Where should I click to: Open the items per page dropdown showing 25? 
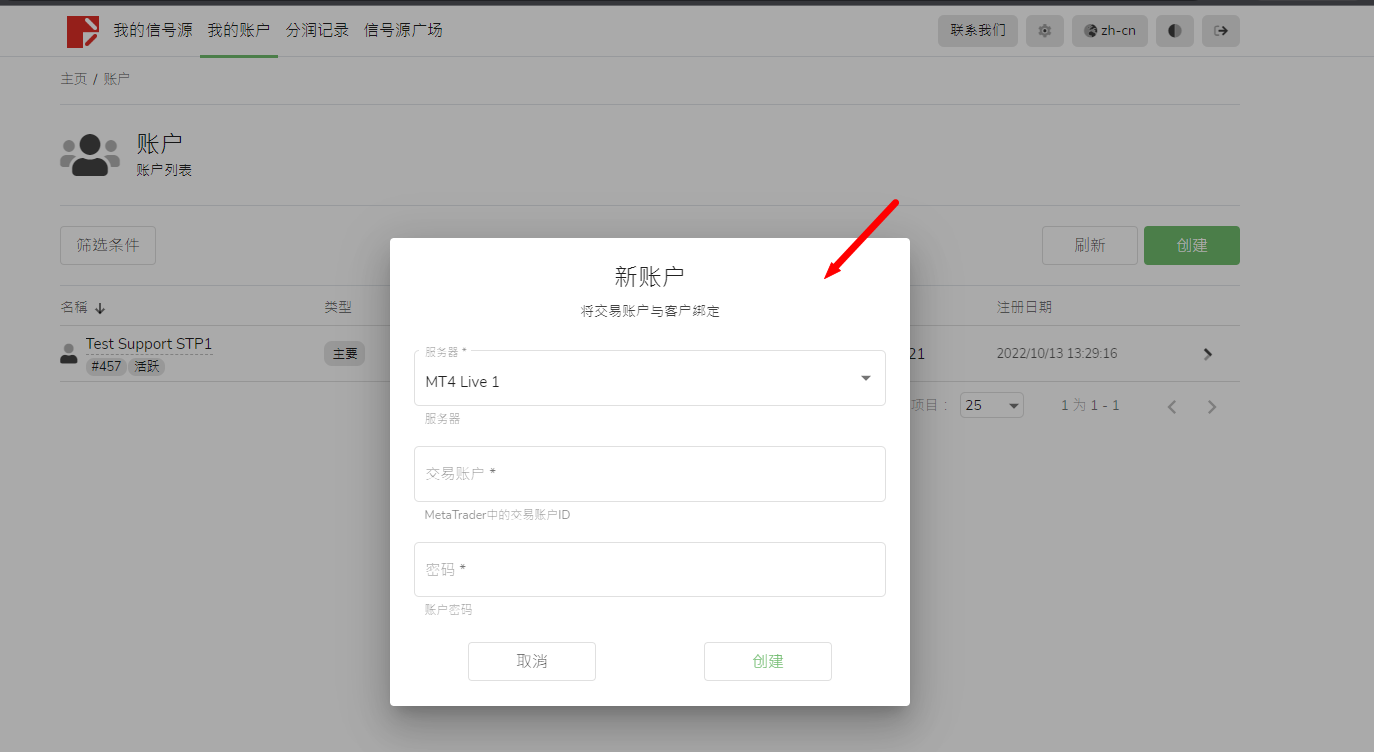991,405
